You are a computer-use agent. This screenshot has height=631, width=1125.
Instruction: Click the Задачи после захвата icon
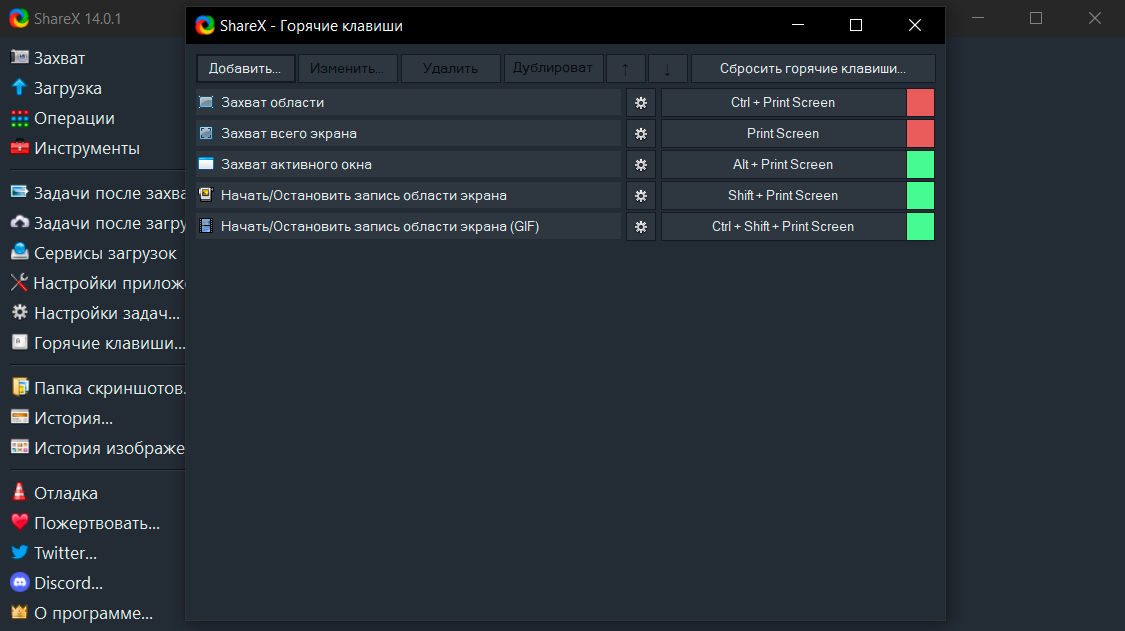coord(19,192)
